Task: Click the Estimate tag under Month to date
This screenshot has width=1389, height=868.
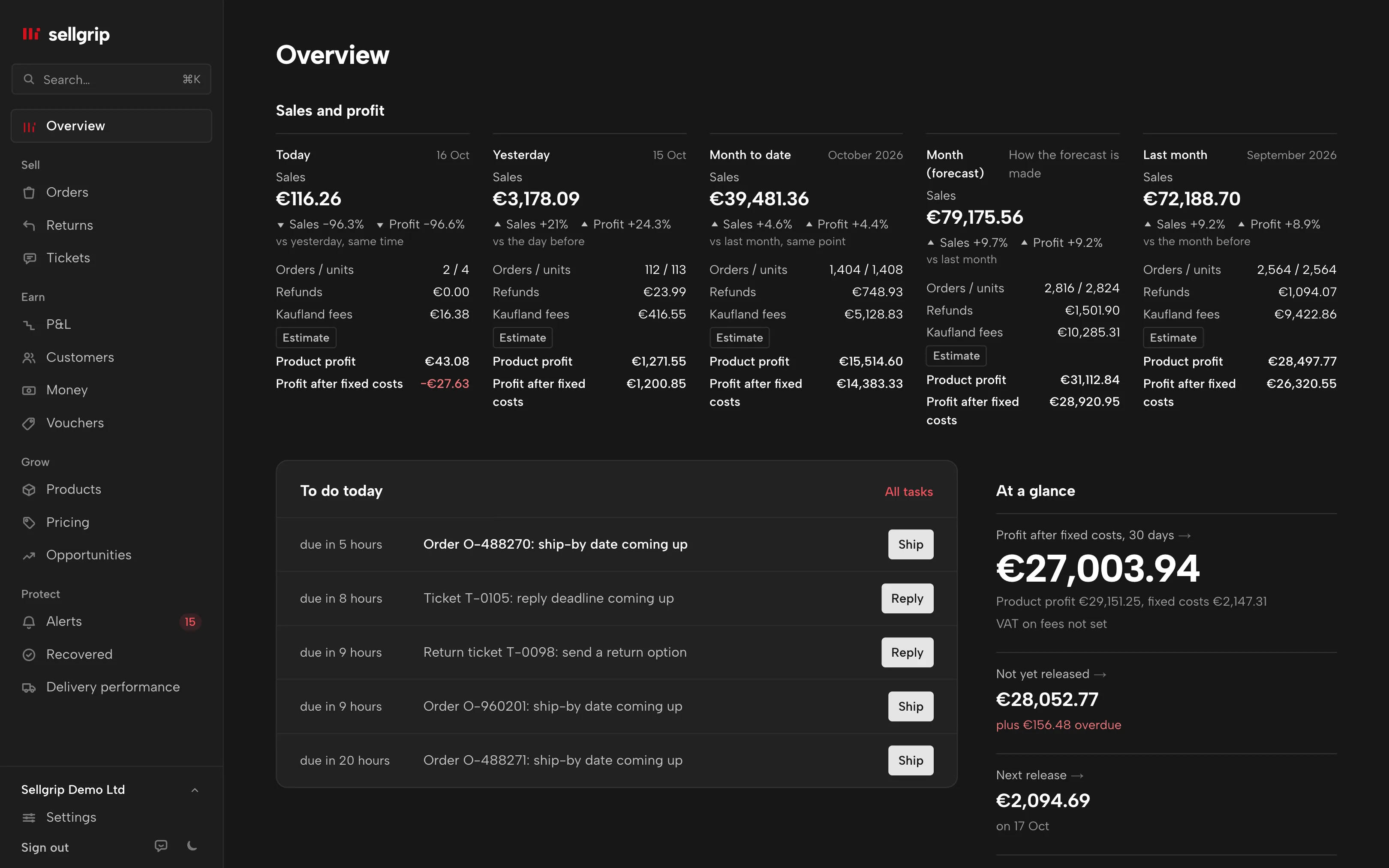Action: (739, 338)
